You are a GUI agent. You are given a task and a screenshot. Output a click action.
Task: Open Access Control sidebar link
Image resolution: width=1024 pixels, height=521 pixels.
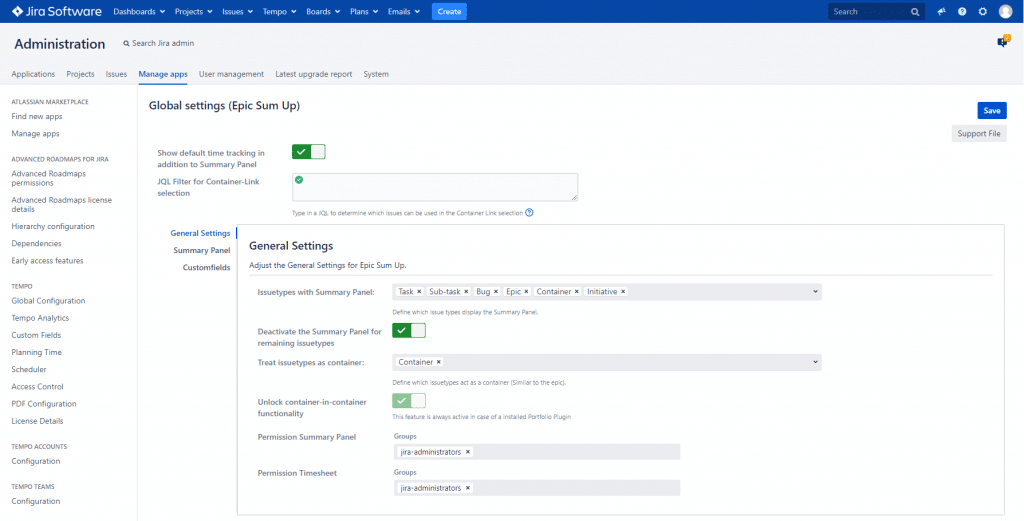38,387
